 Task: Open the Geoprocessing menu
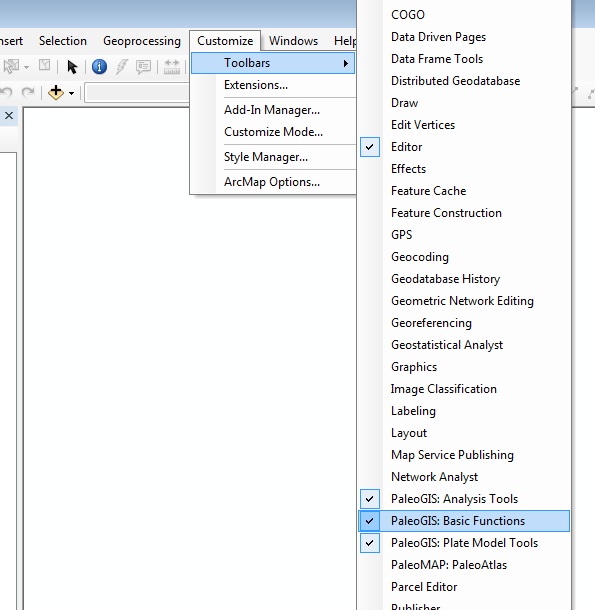pos(142,41)
